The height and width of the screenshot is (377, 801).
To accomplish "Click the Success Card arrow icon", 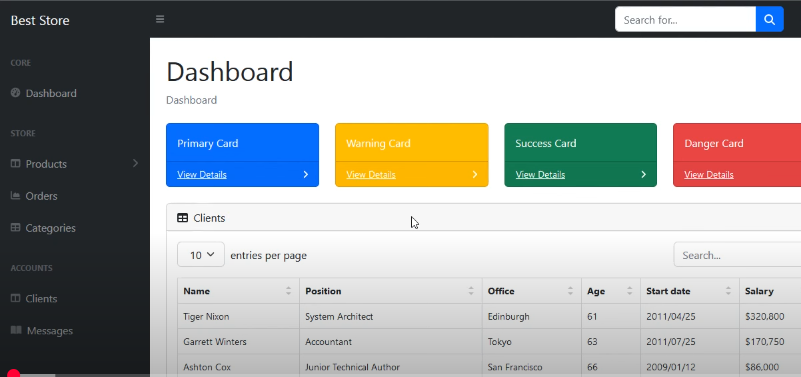I will pyautogui.click(x=644, y=174).
